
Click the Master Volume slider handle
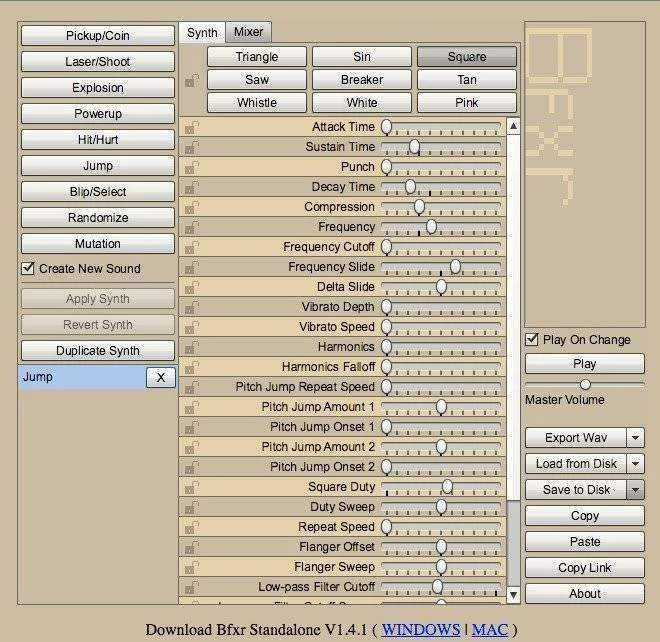click(x=585, y=384)
